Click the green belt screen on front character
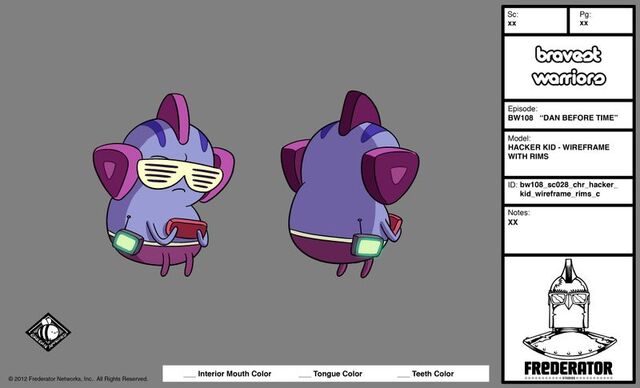This screenshot has height=388, width=640. point(127,242)
